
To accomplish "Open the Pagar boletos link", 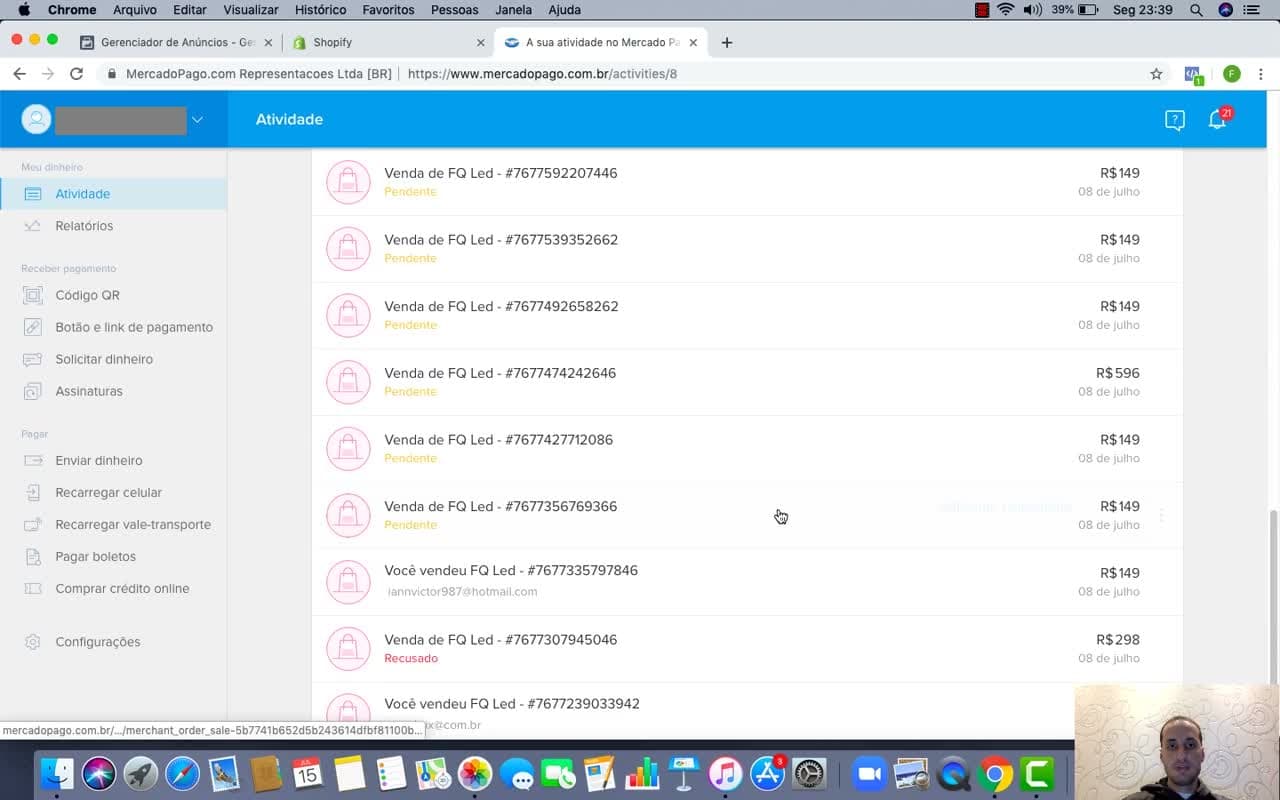I will (96, 557).
